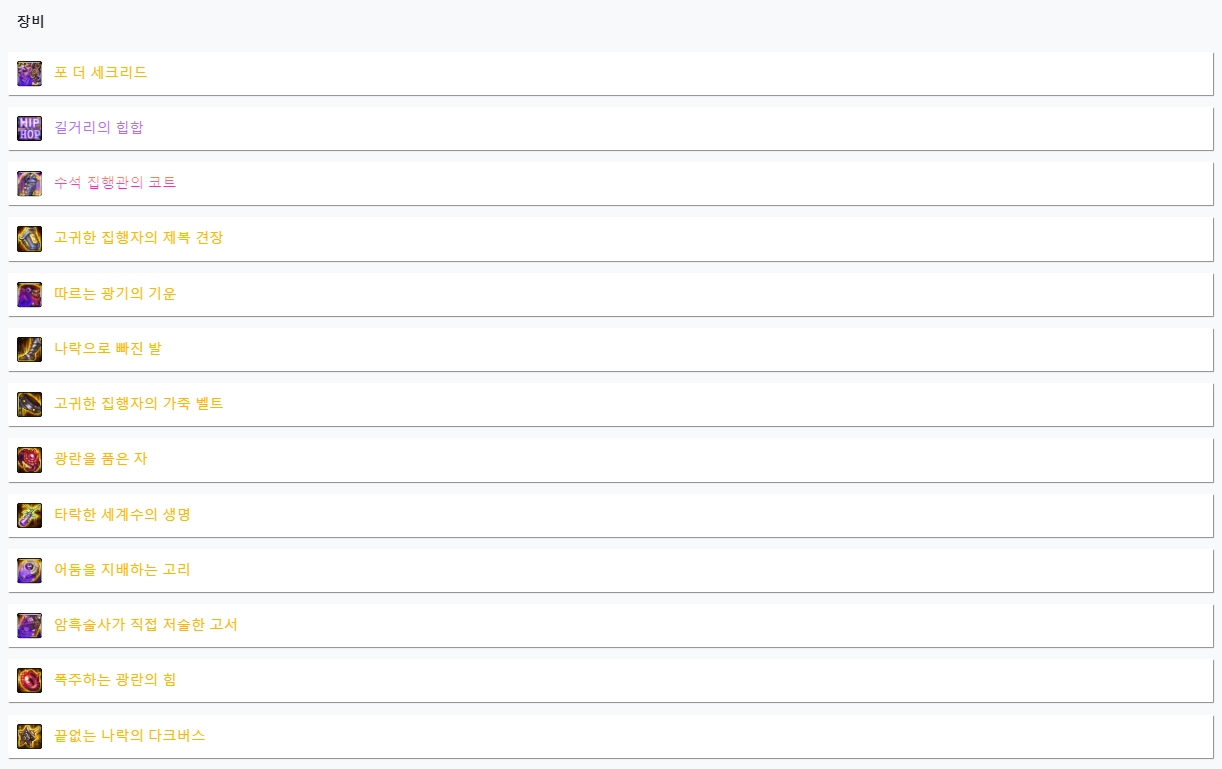Click the 장비 section header
The image size is (1222, 769).
coord(31,21)
